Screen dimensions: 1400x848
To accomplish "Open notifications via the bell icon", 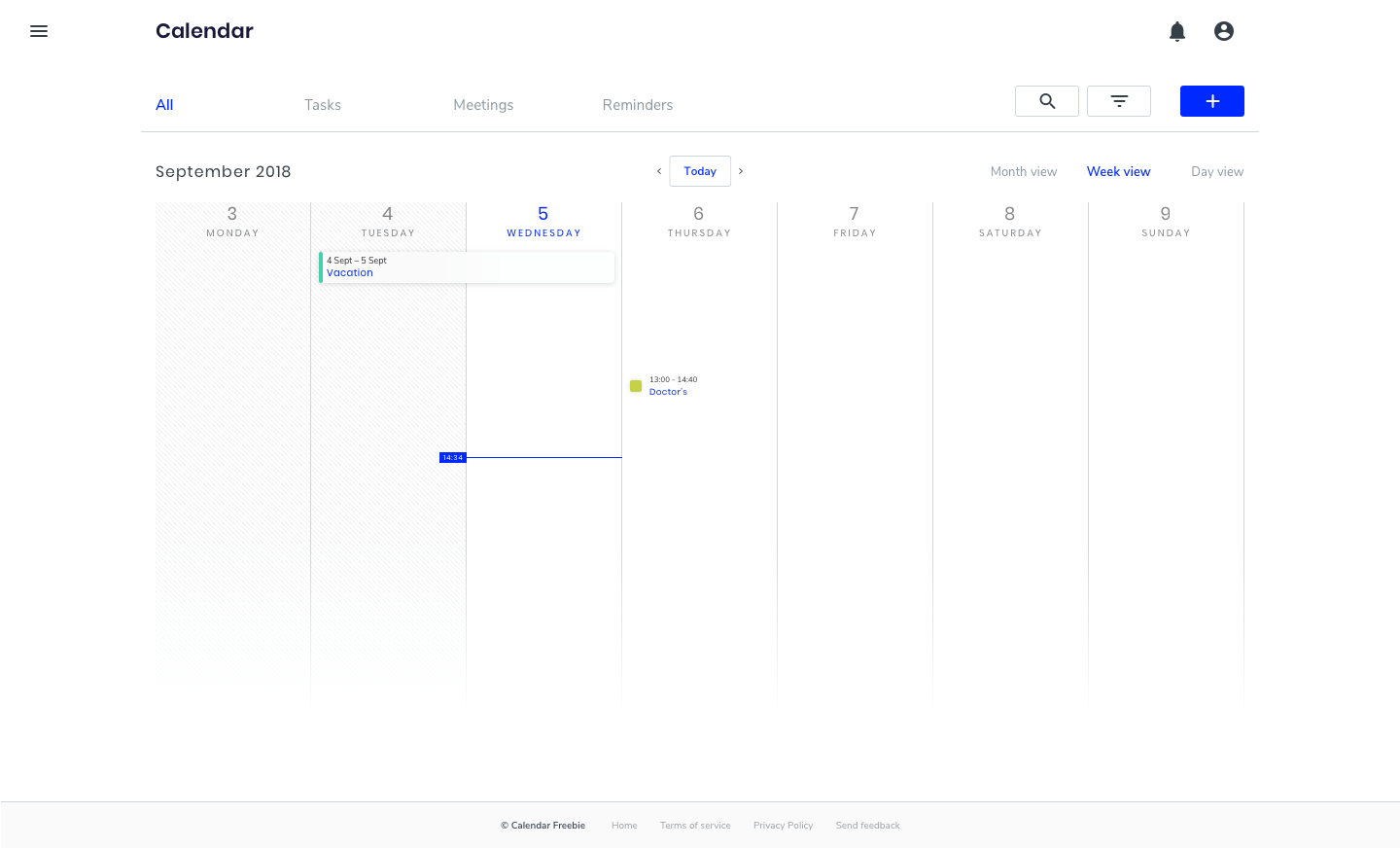I will 1177,31.
